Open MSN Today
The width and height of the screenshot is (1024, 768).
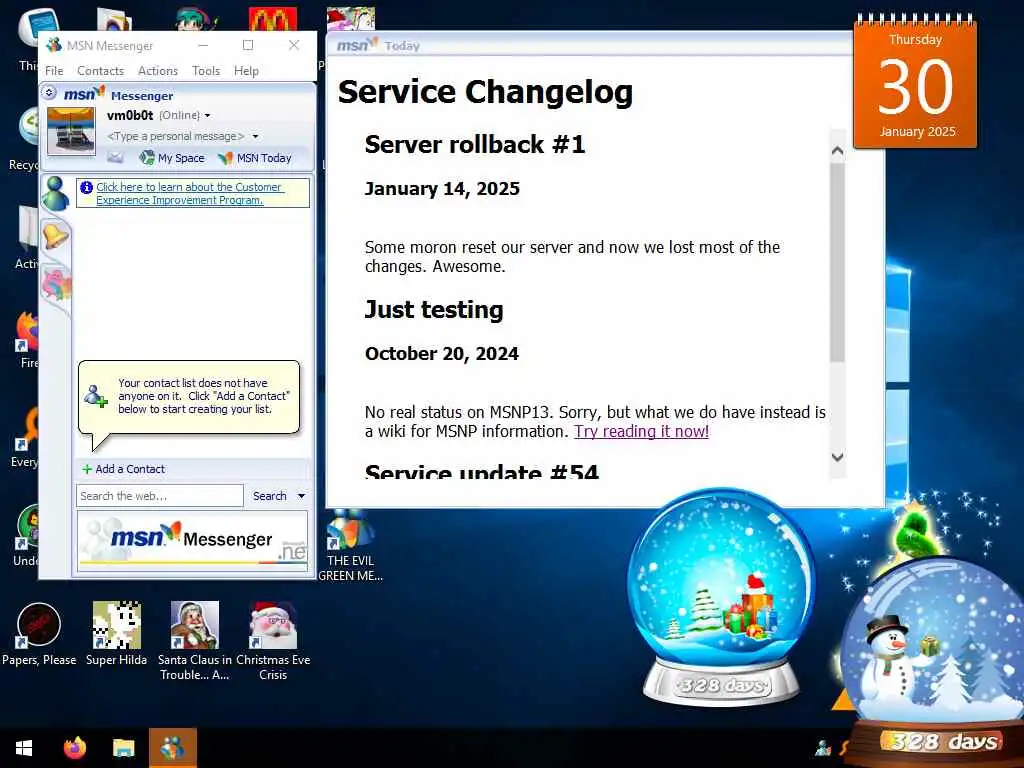(255, 157)
